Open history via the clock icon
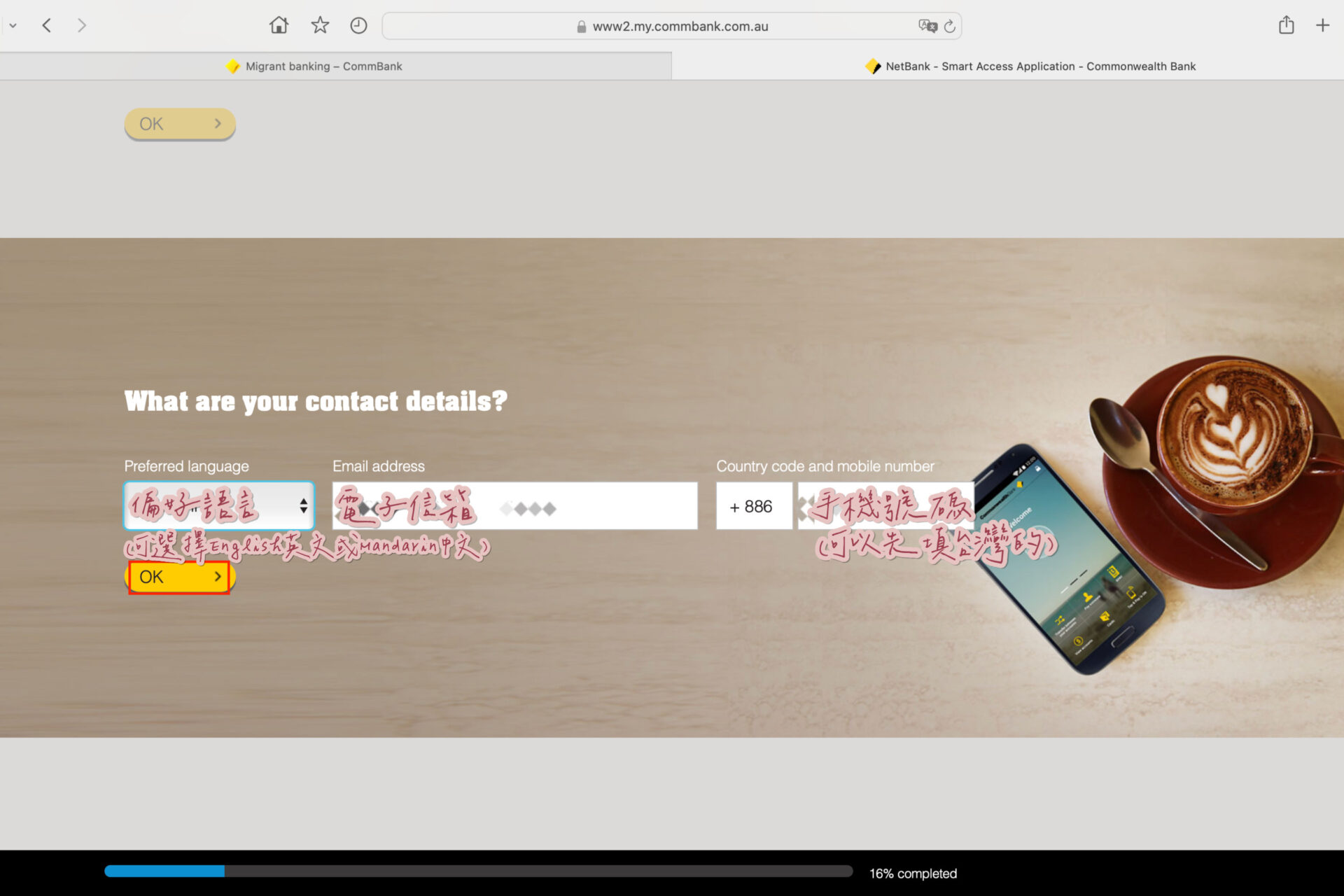This screenshot has height=896, width=1344. point(358,26)
